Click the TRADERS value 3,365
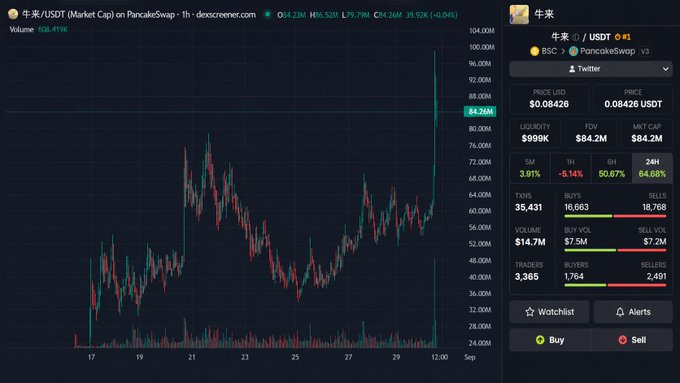 click(526, 277)
